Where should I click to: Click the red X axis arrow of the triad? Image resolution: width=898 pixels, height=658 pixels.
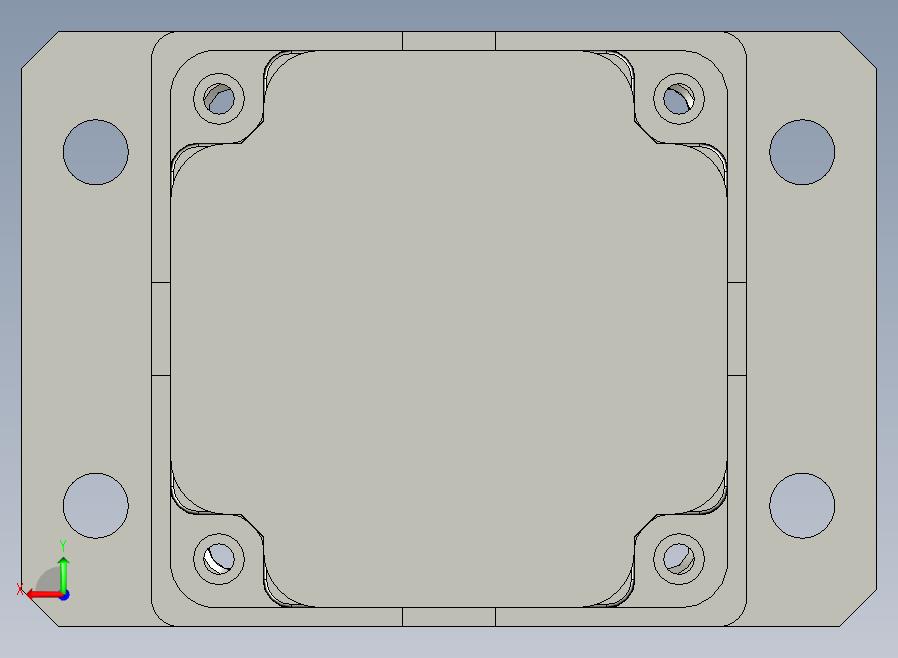43,594
